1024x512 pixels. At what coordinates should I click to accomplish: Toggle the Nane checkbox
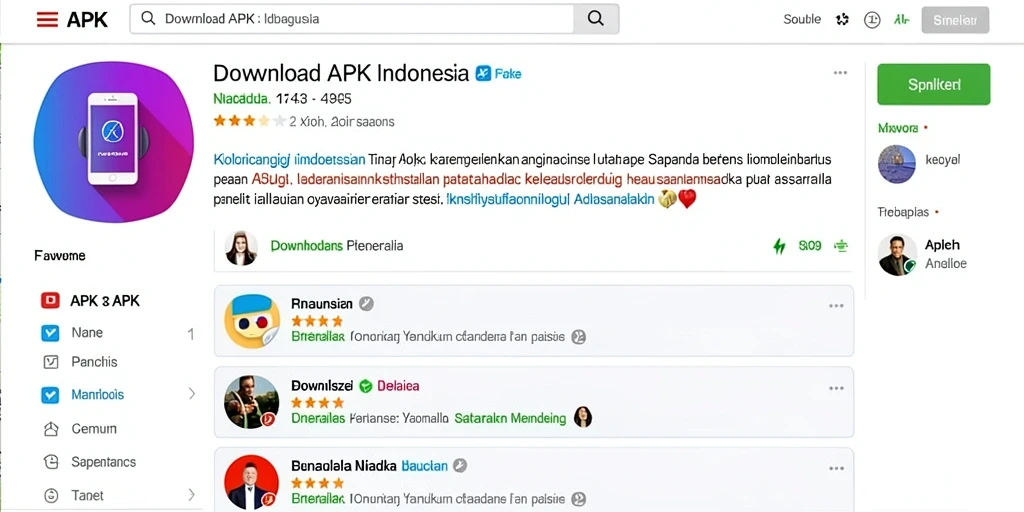(x=50, y=333)
